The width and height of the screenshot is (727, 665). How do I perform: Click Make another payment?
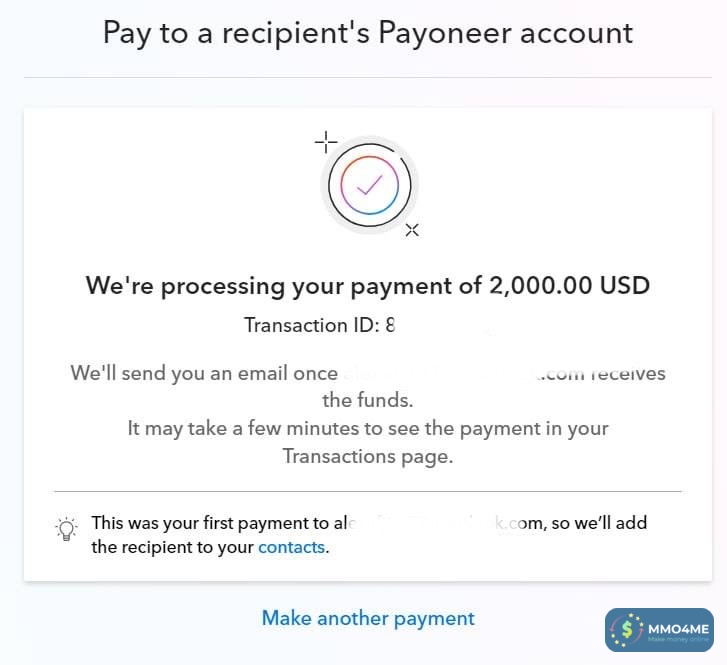[368, 618]
